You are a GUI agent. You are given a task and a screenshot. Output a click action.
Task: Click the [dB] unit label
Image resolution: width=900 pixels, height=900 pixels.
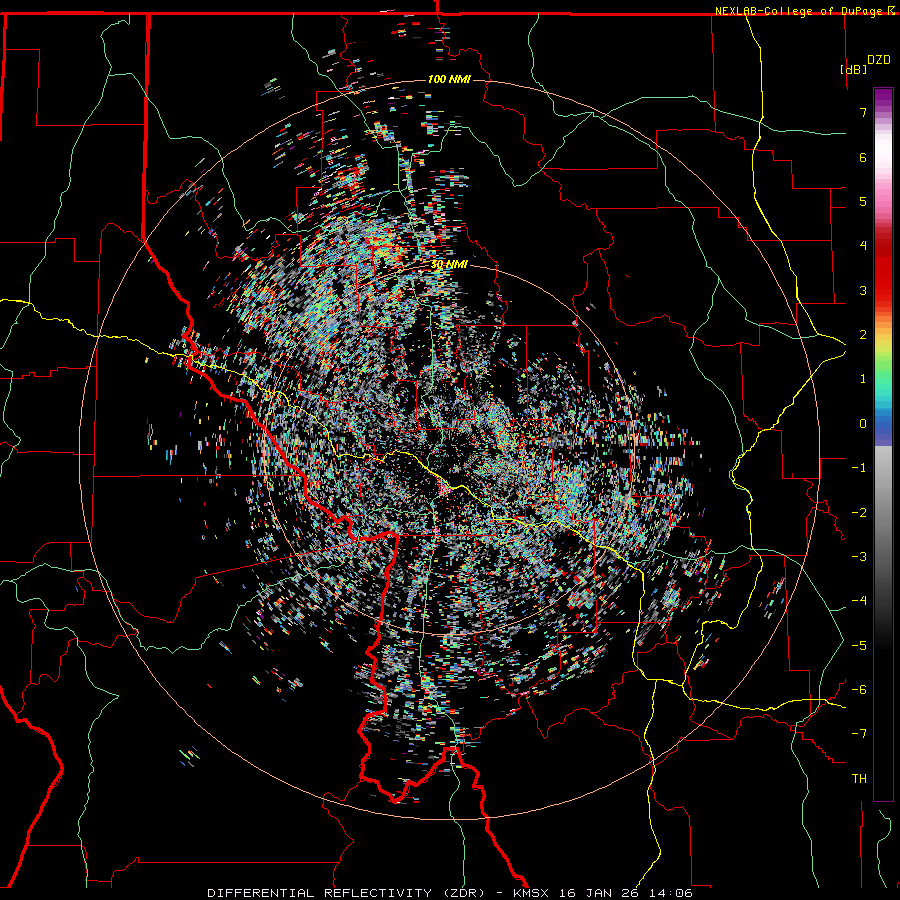click(853, 69)
